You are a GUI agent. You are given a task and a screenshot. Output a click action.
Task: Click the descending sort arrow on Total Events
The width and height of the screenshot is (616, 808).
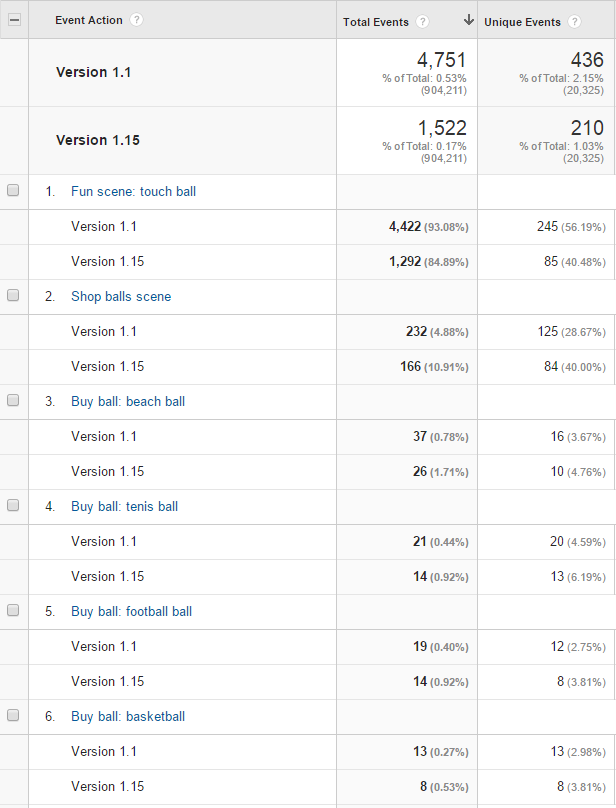467,19
